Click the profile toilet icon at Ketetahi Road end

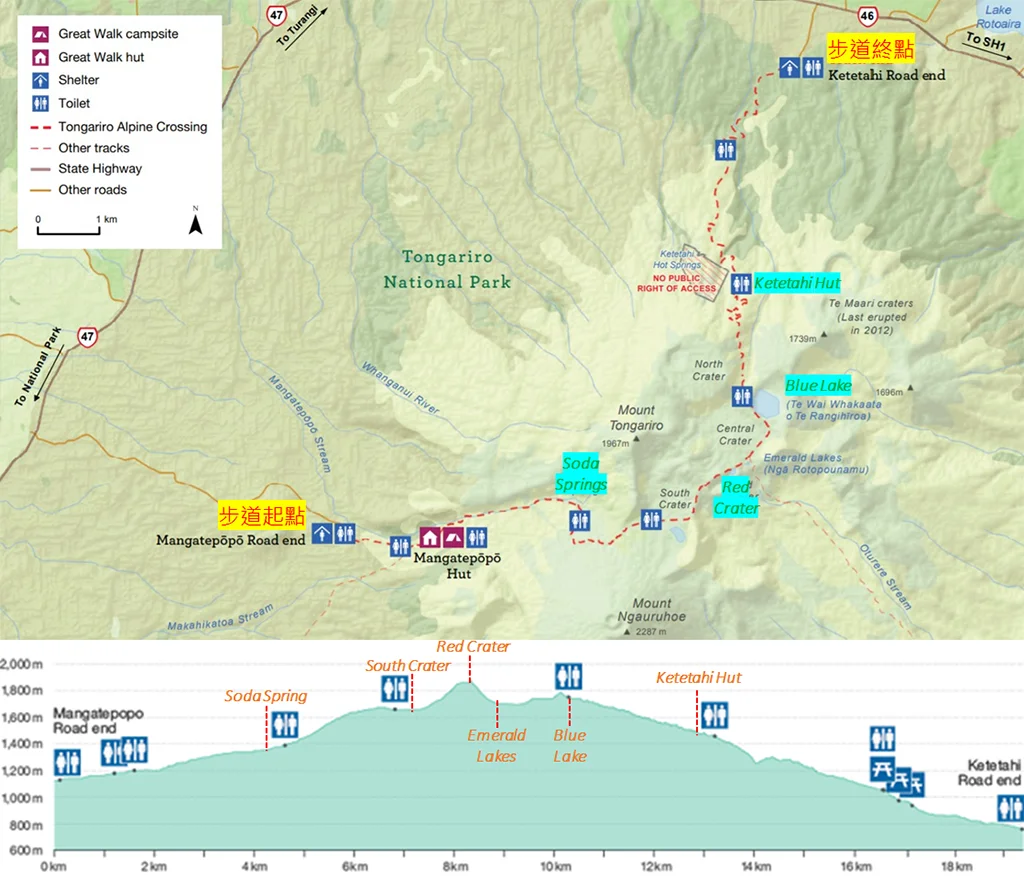[x=1010, y=808]
